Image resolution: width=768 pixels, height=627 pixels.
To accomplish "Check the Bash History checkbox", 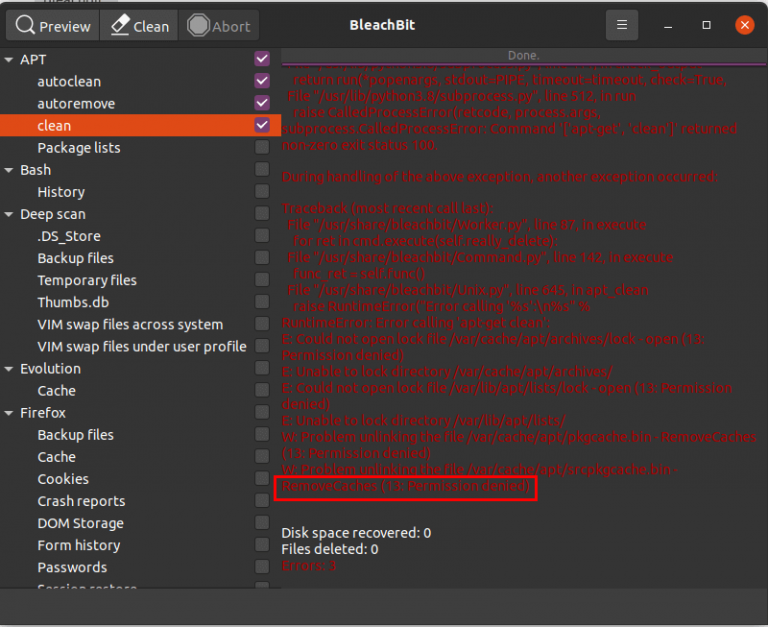I will tap(262, 192).
